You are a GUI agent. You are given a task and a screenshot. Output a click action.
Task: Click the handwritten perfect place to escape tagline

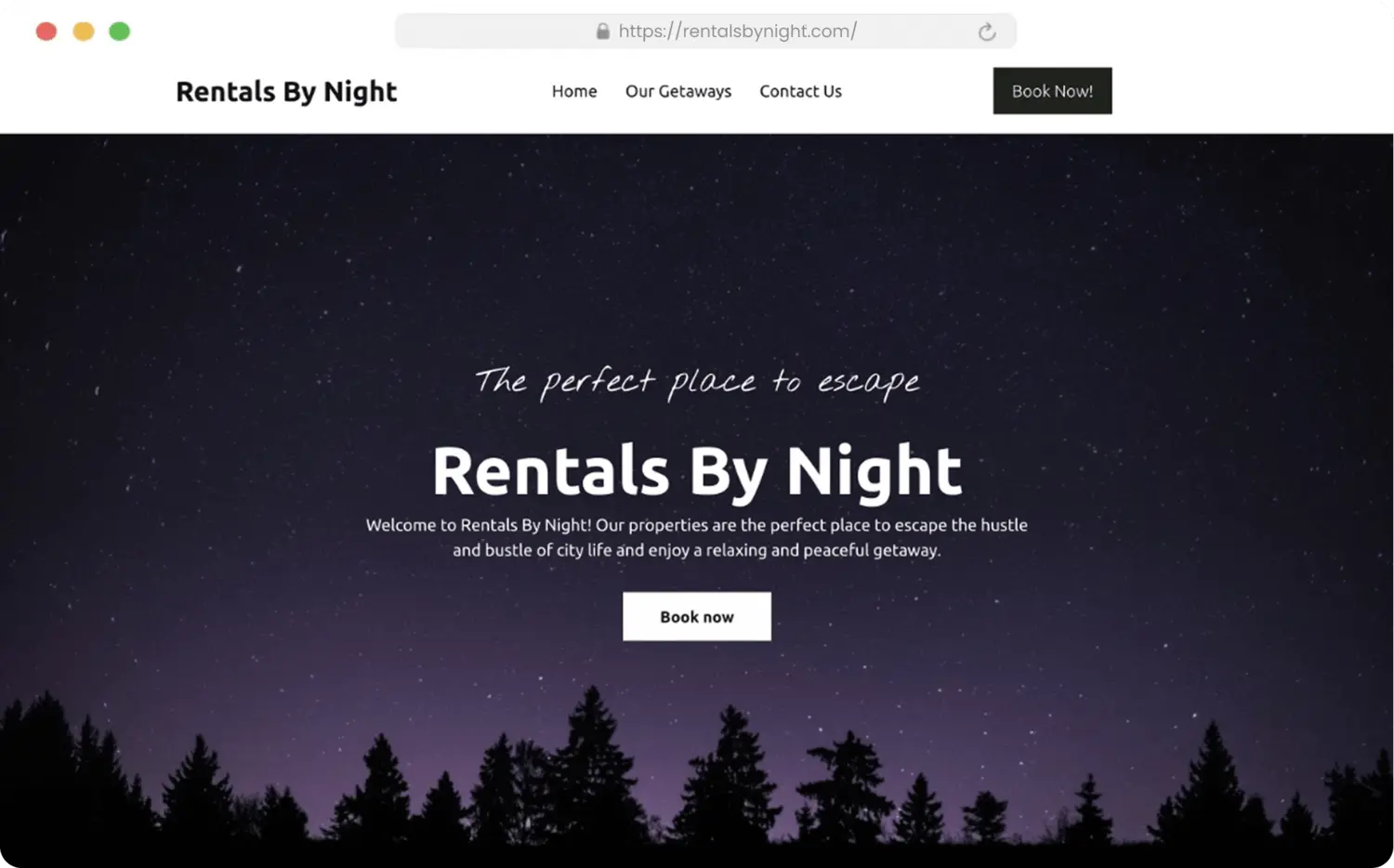[x=697, y=382]
